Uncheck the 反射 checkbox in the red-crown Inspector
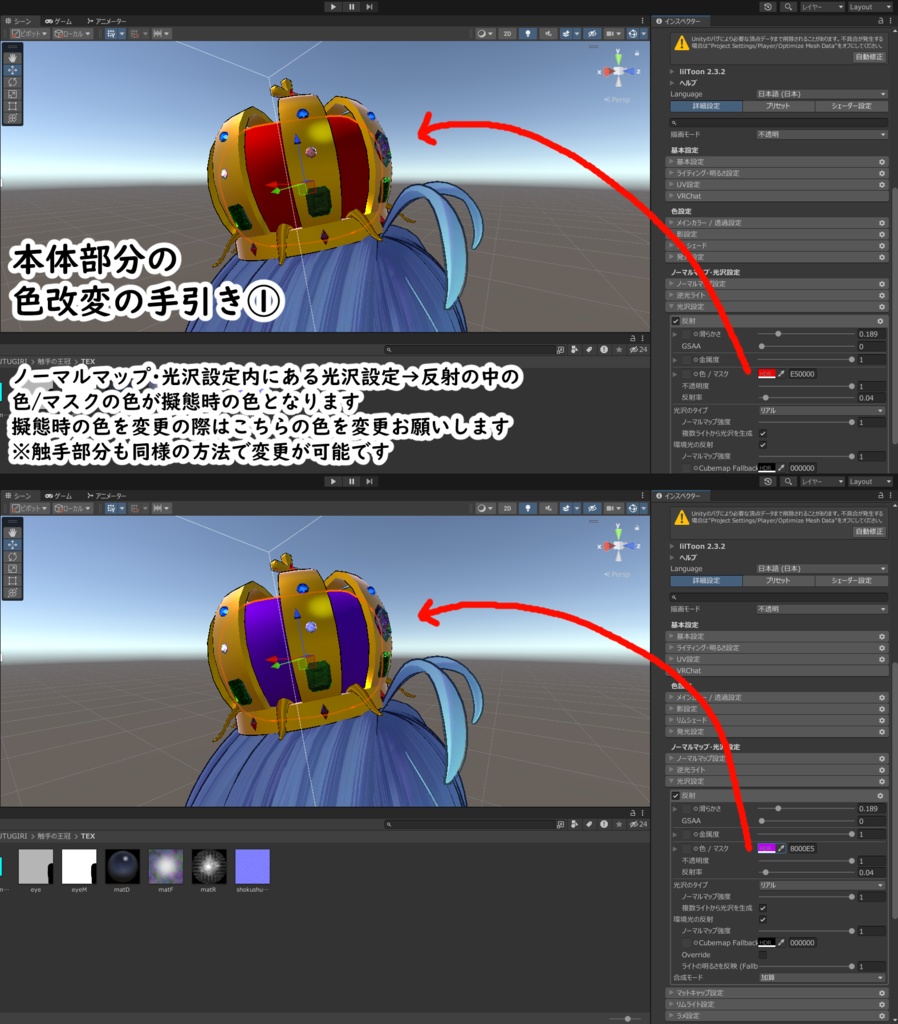Screen dimensions: 898x1024 tap(676, 321)
